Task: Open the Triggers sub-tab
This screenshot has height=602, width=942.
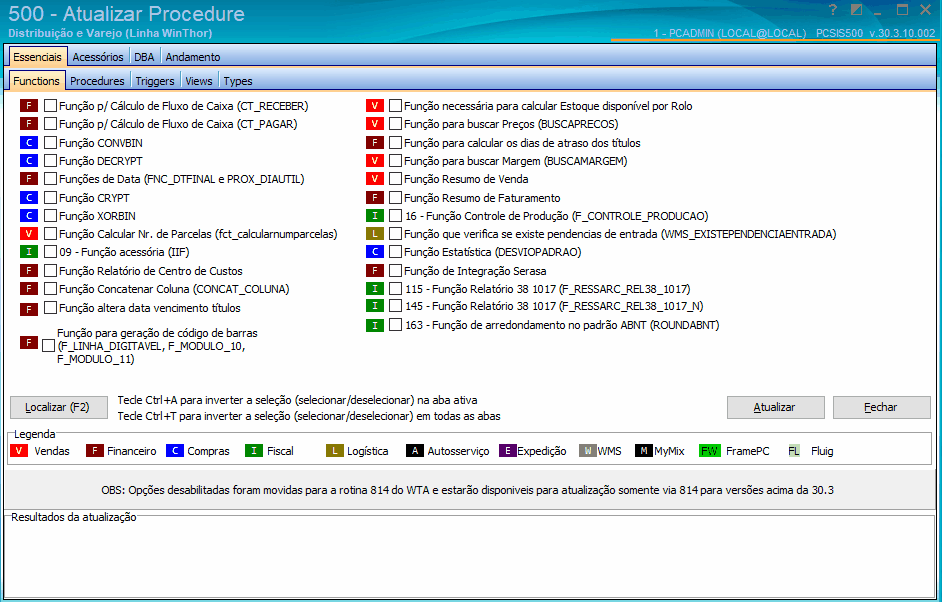Action: (x=155, y=81)
